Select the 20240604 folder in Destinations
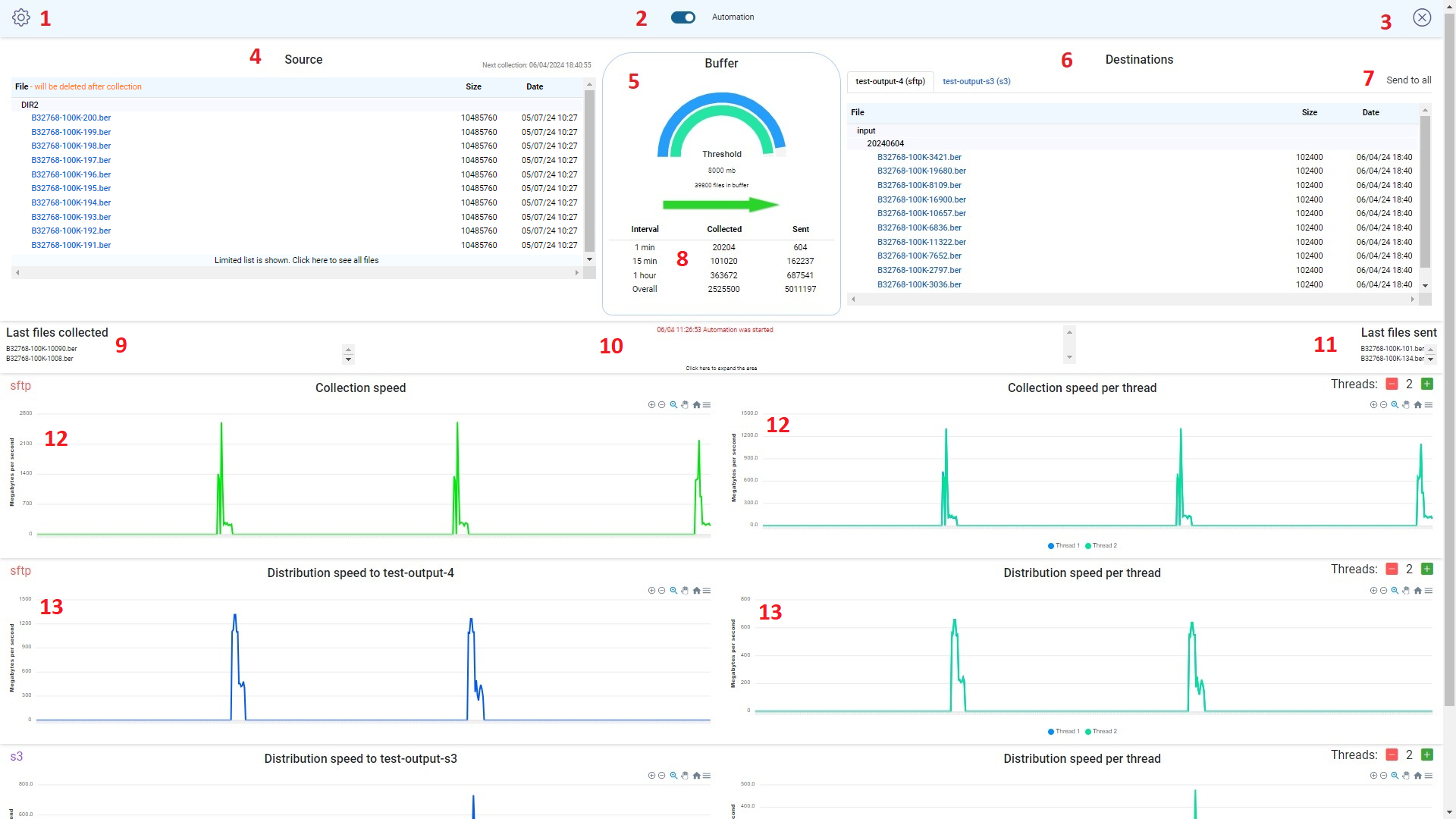This screenshot has height=819, width=1456. (886, 144)
